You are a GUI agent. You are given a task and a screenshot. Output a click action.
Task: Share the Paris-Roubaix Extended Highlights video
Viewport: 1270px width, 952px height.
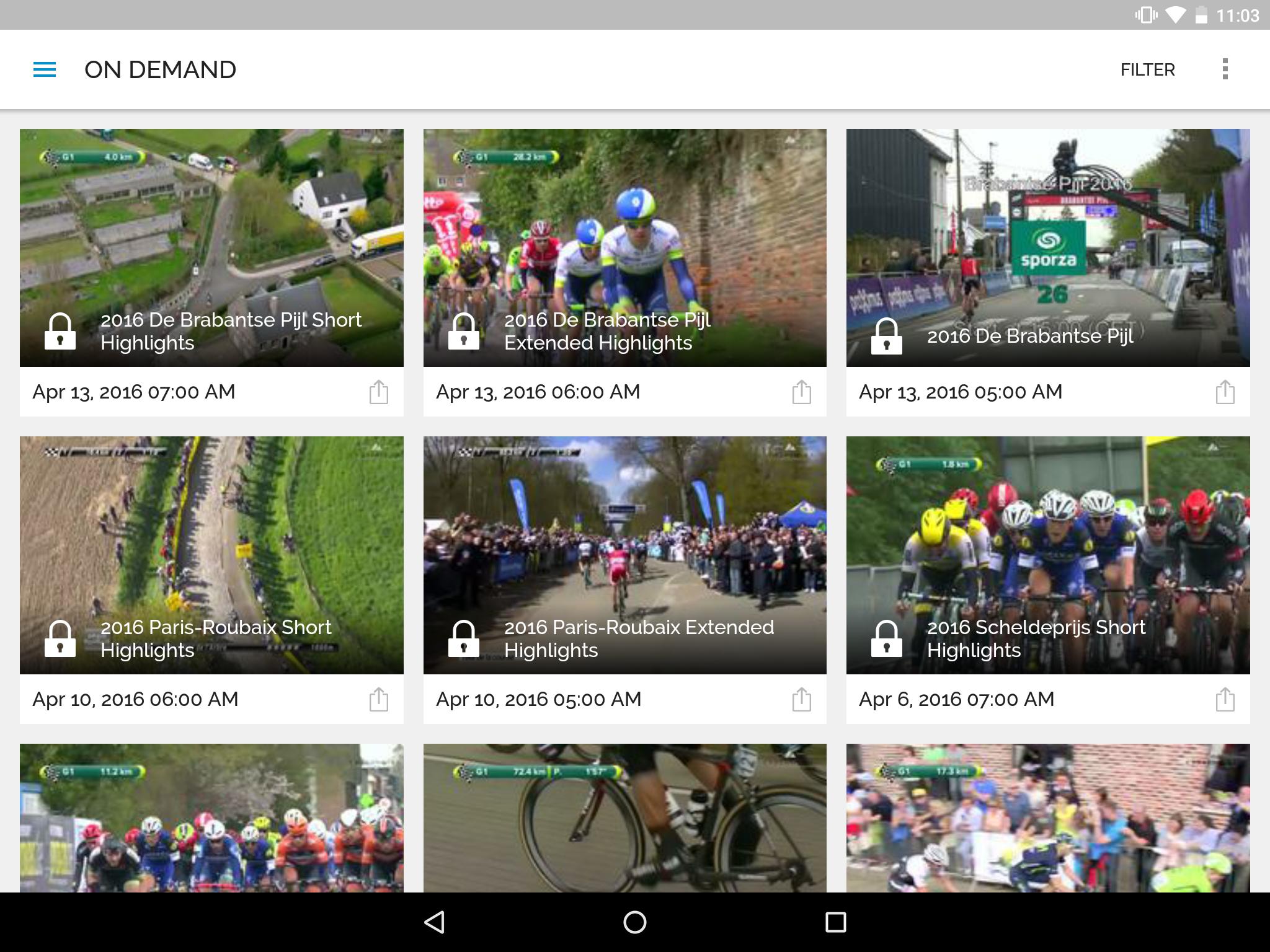(x=801, y=699)
